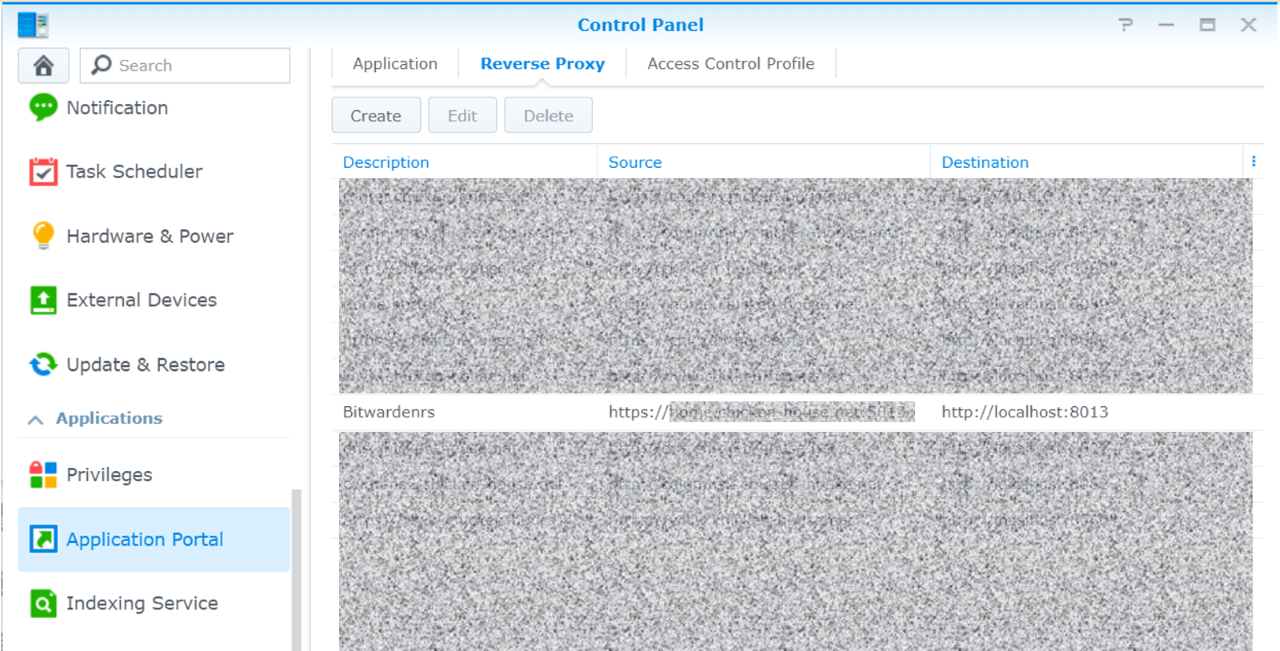Click the Indexing Service search icon
1280x651 pixels.
coord(43,604)
